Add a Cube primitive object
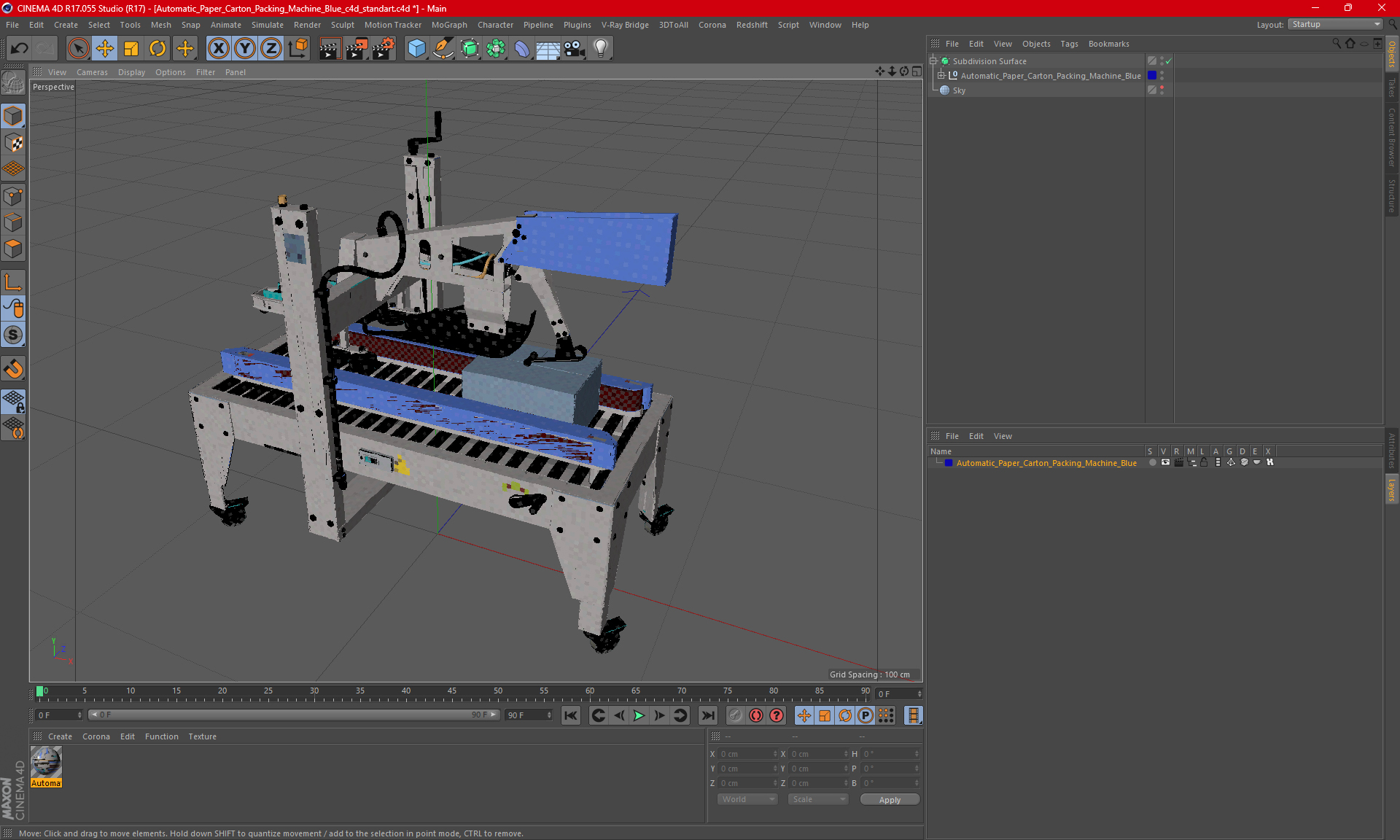This screenshot has width=1400, height=840. point(416,49)
